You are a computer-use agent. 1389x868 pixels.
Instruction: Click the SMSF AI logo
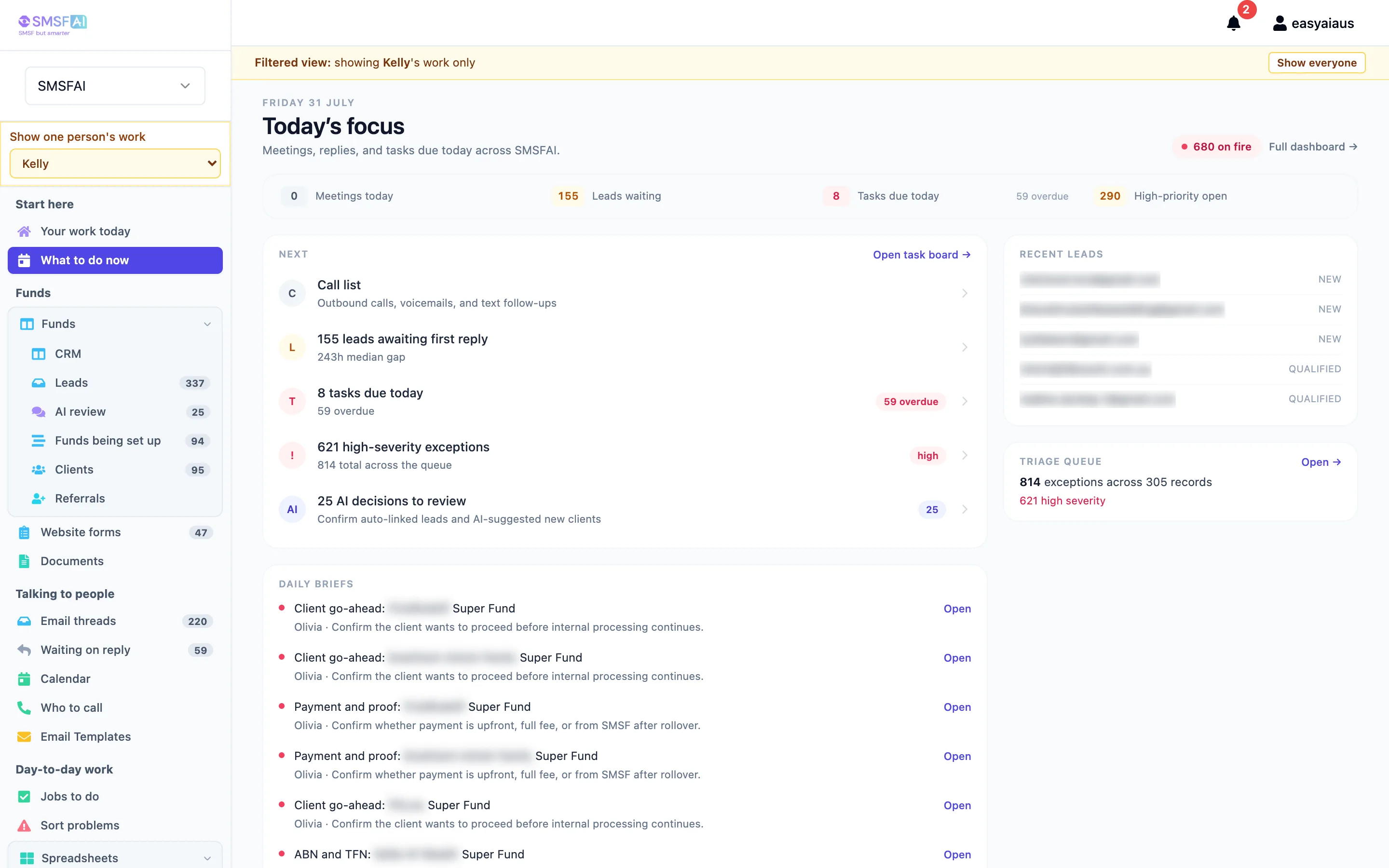52,25
